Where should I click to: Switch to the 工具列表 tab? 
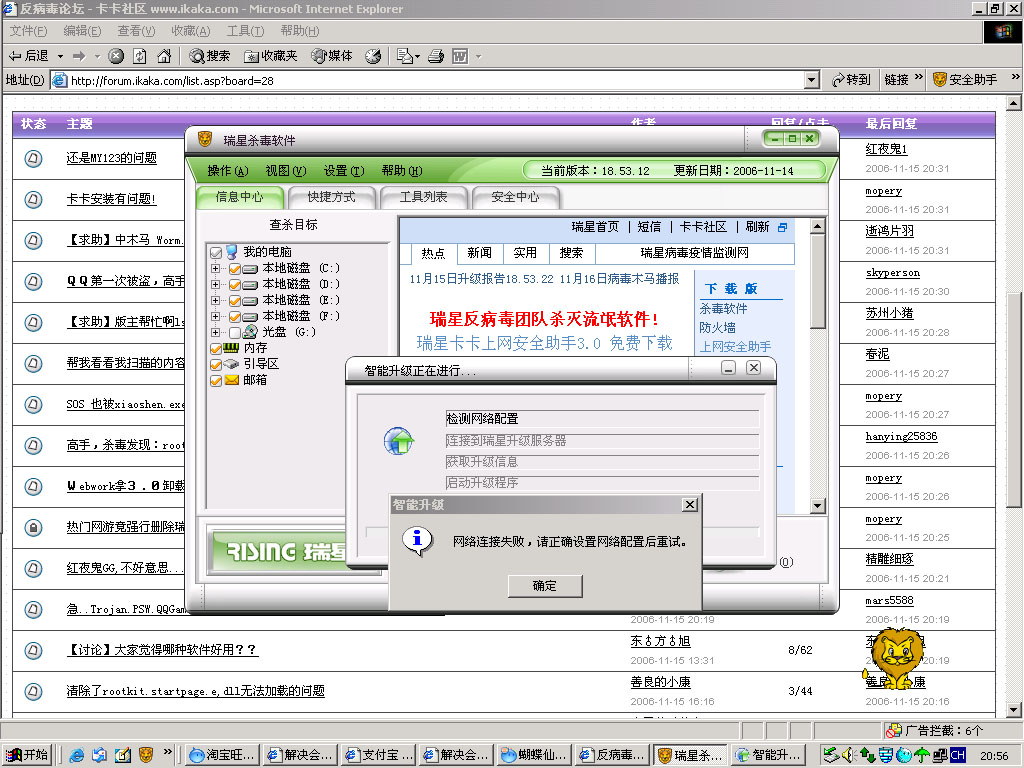click(423, 197)
